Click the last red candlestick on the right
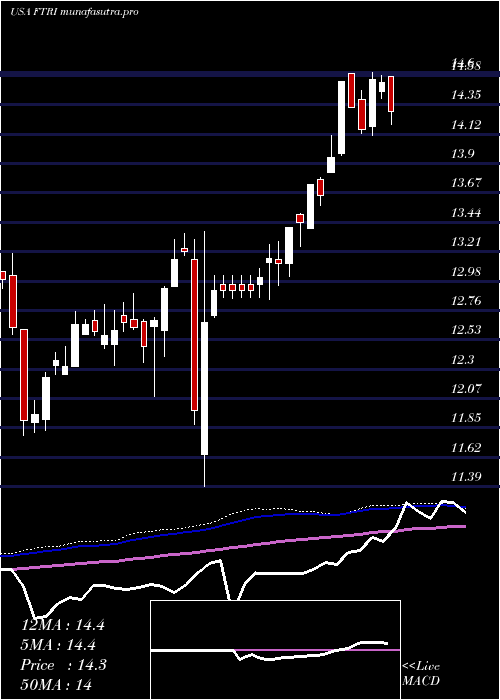Viewport: 500px width, 700px height. (x=391, y=94)
